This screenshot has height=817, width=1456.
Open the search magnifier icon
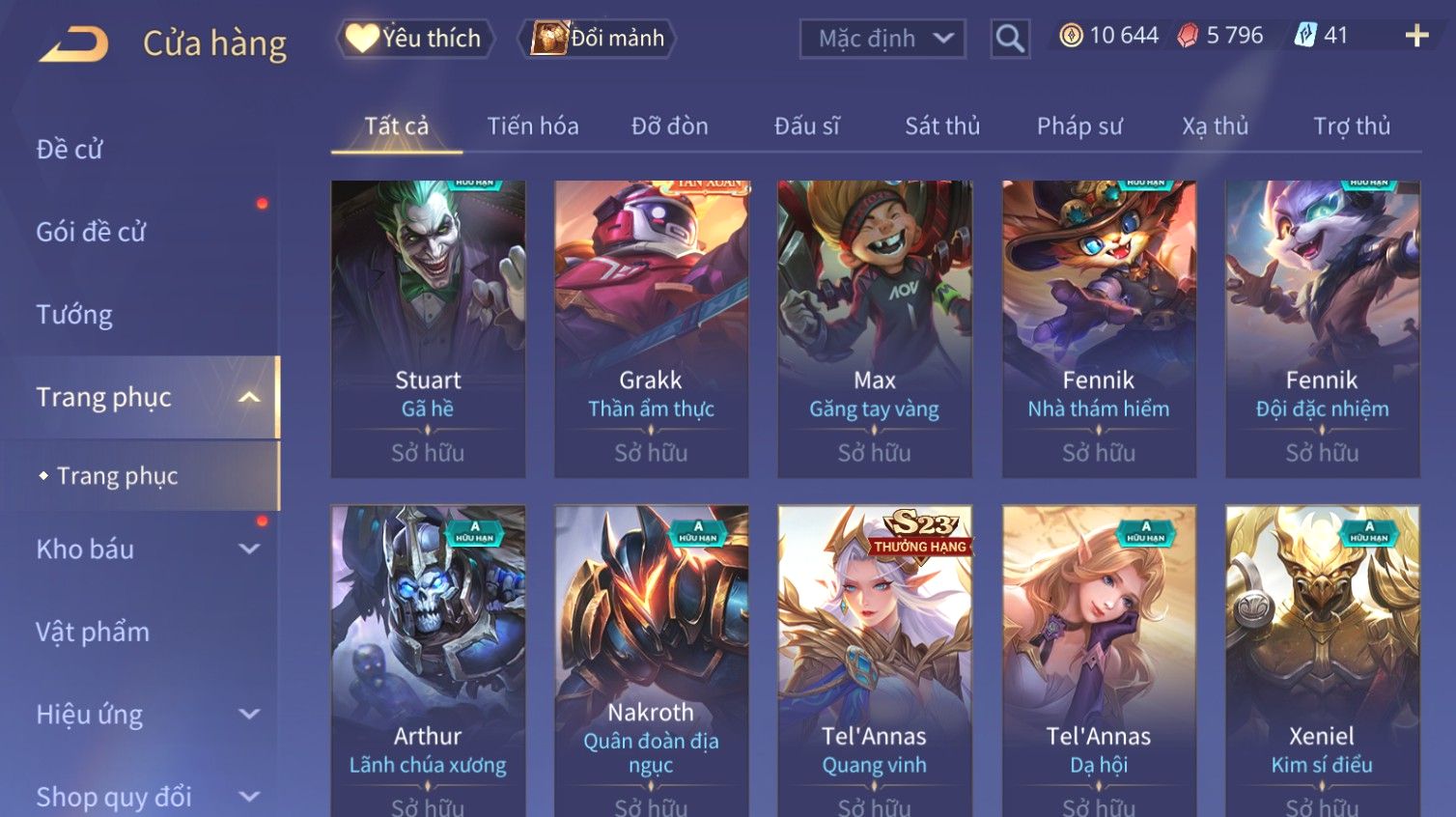point(1010,39)
